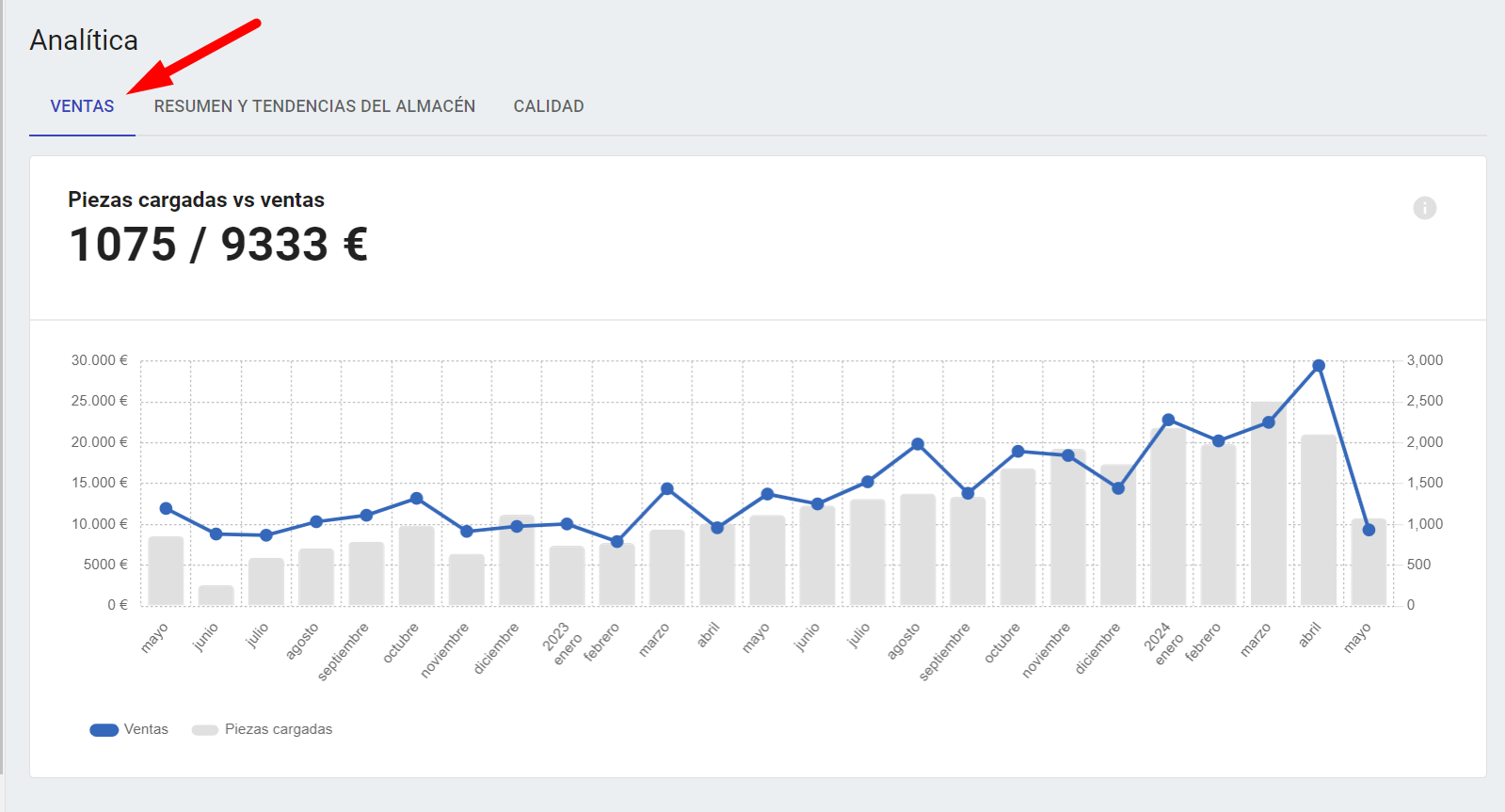Click the gray Piezas cargadas legend swatch
This screenshot has width=1505, height=812.
(x=205, y=730)
